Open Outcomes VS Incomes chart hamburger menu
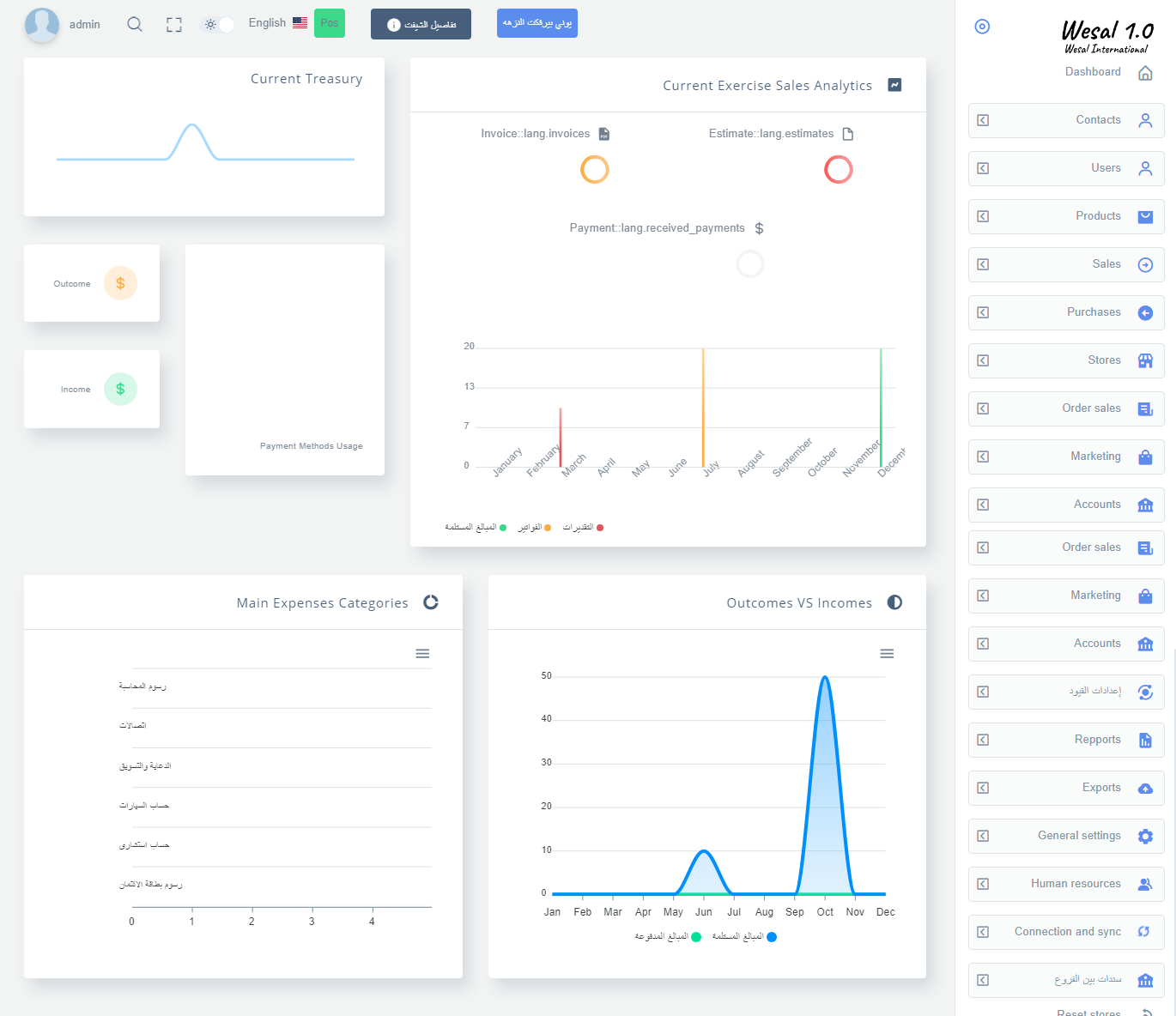 point(887,654)
